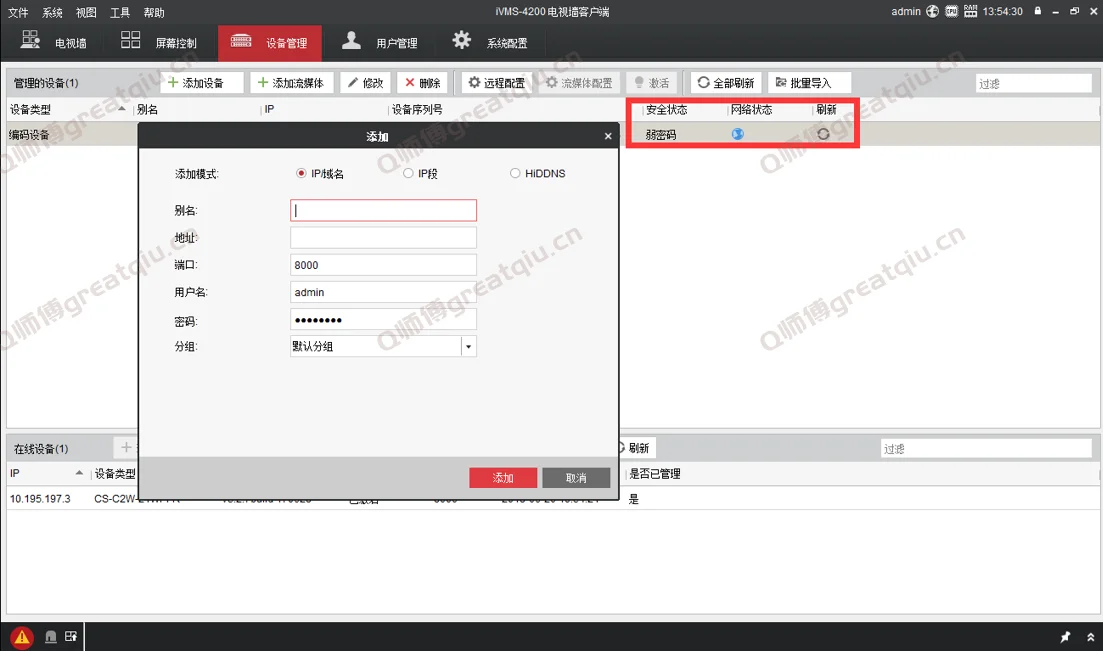Select the IP/域名 add mode
Viewport: 1103px width, 652px height.
(301, 173)
